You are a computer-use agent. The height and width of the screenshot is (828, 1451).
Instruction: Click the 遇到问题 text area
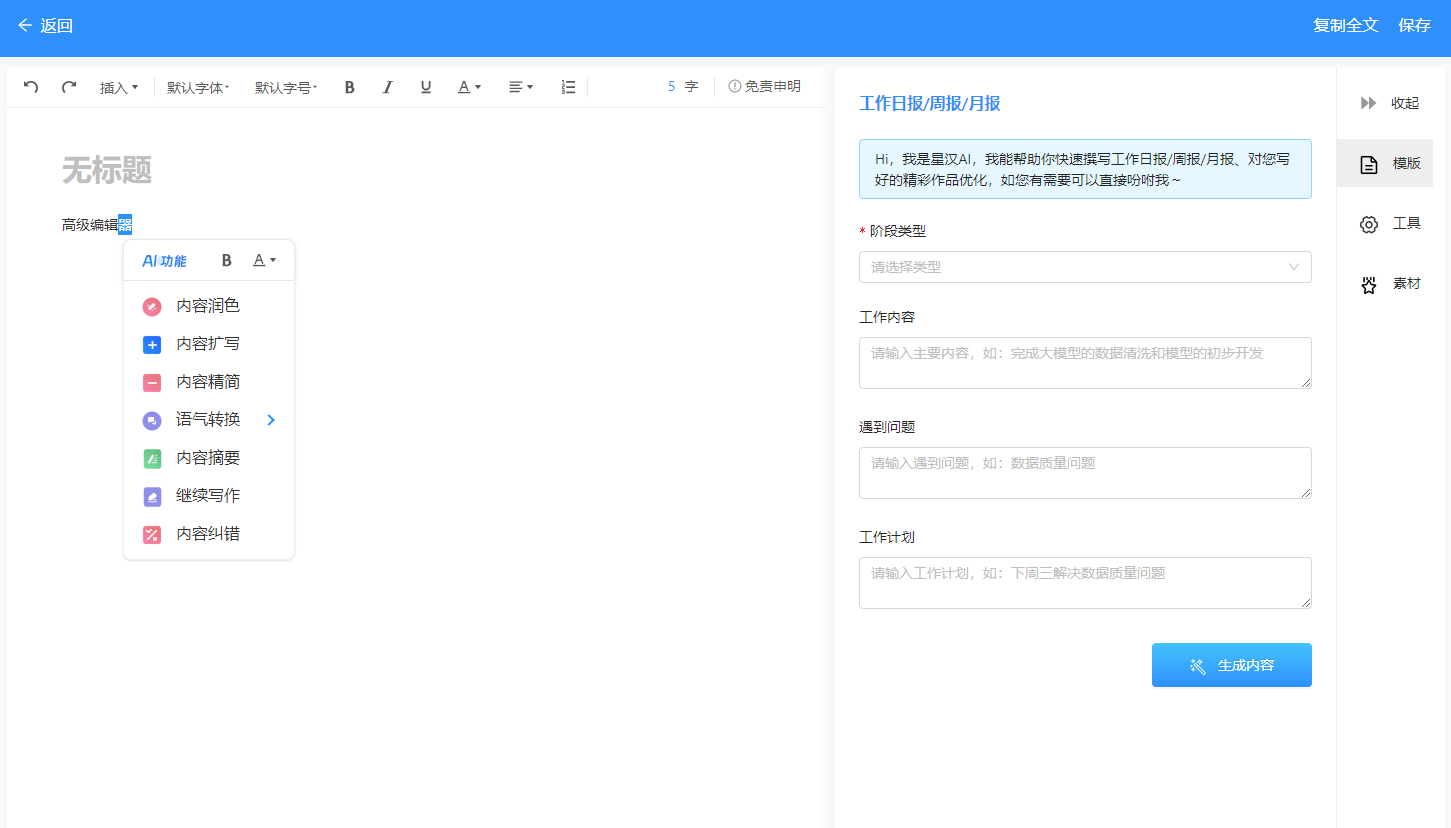pyautogui.click(x=1085, y=473)
